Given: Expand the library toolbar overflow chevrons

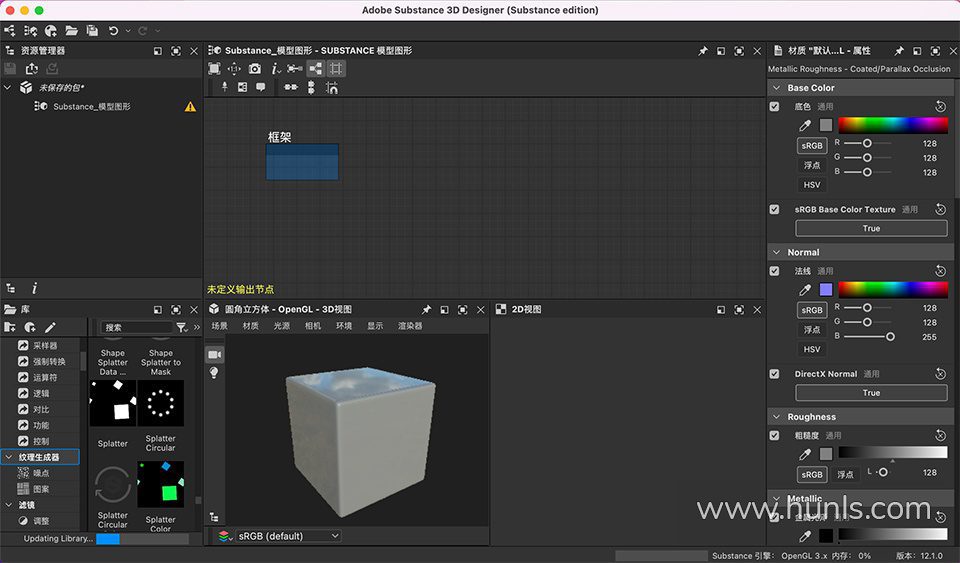Looking at the screenshot, I should click(x=197, y=327).
